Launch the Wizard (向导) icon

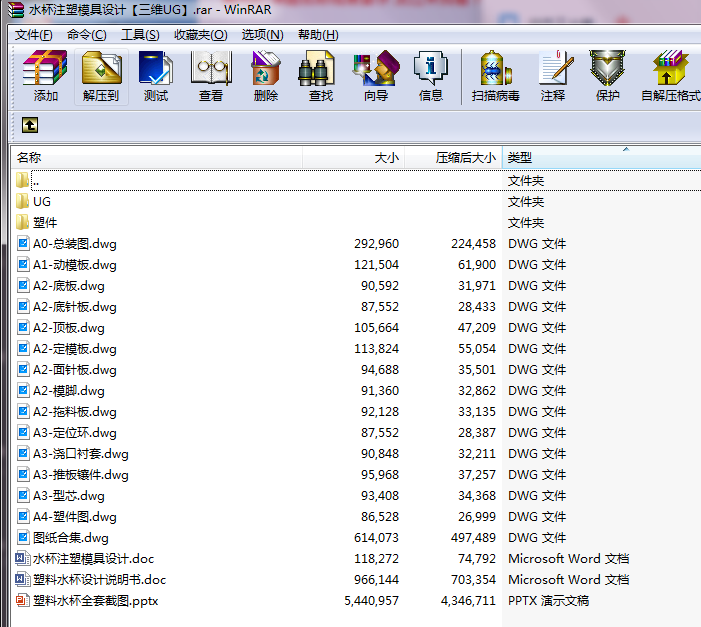(376, 76)
